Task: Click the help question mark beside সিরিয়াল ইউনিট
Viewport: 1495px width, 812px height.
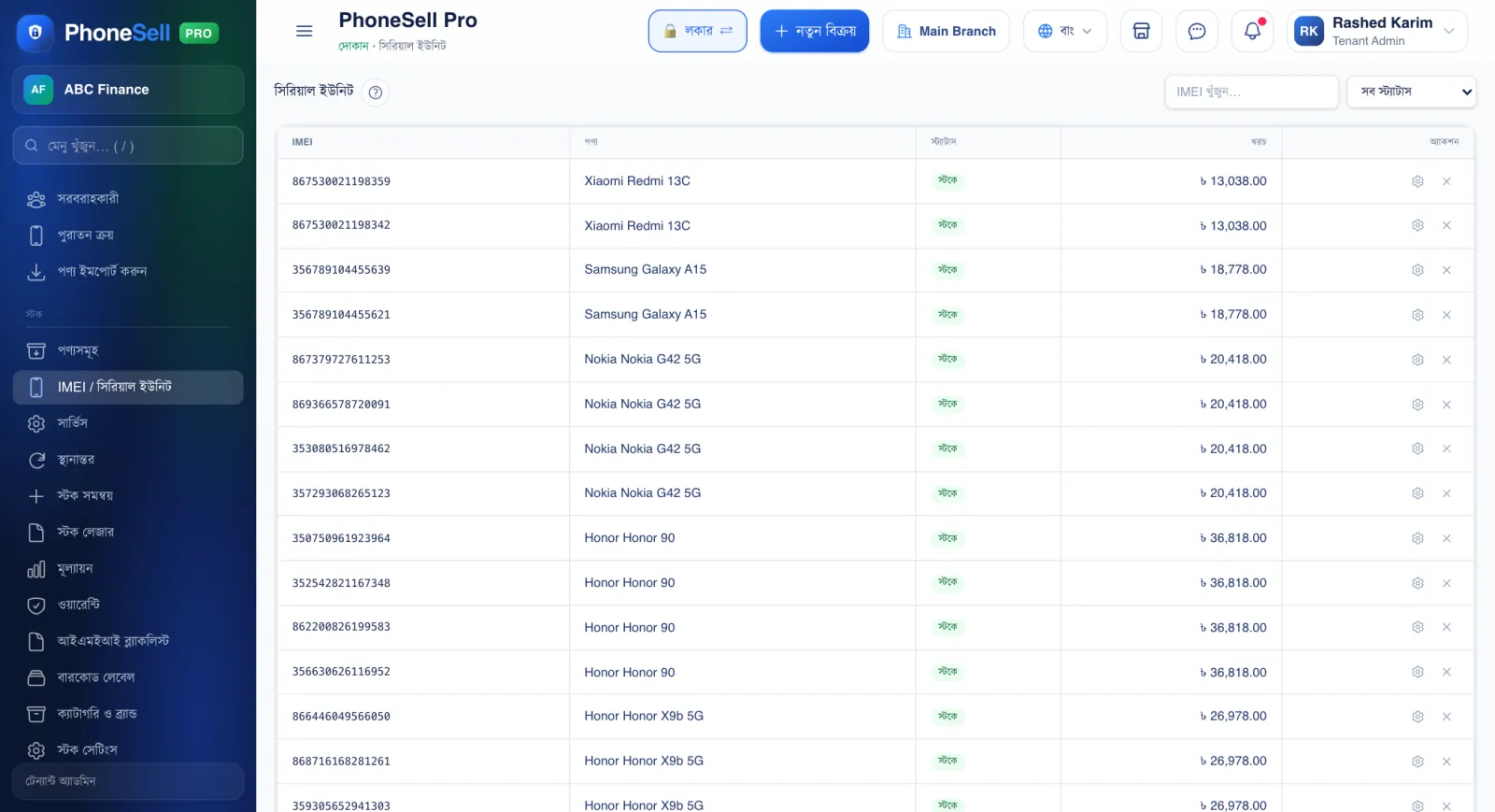Action: (x=376, y=92)
